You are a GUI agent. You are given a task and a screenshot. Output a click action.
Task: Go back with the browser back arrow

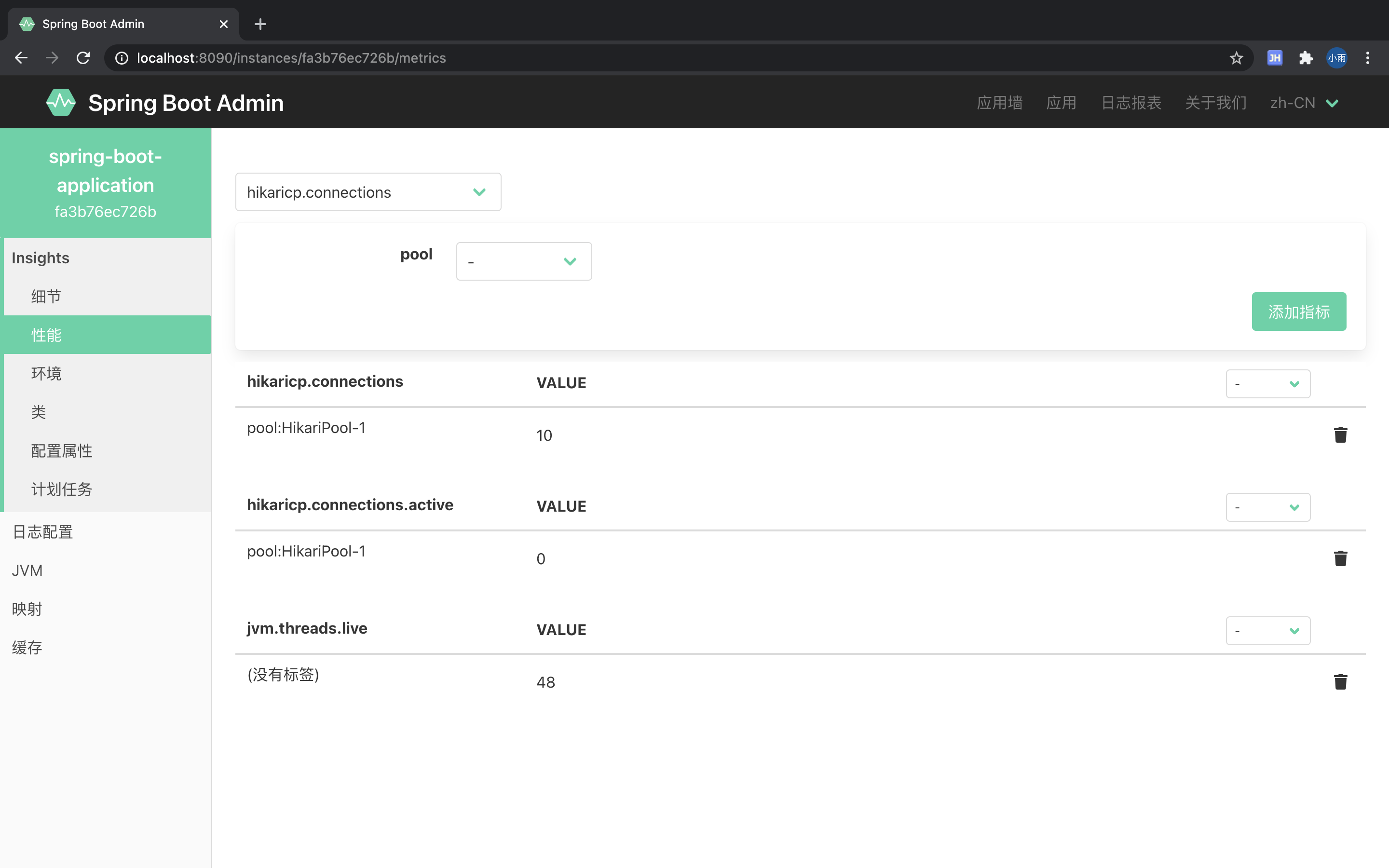(21, 58)
